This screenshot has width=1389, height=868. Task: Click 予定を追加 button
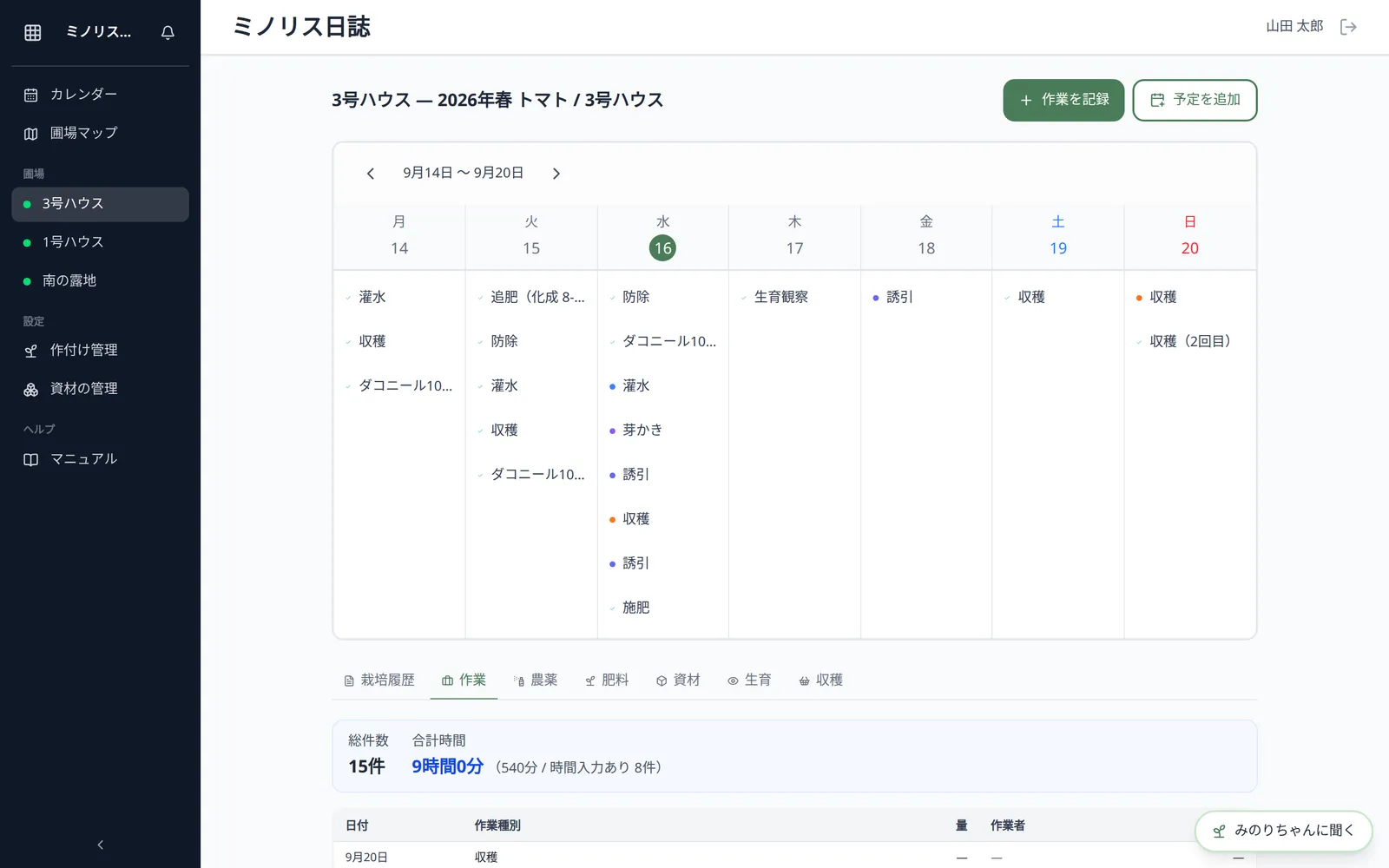(x=1195, y=100)
